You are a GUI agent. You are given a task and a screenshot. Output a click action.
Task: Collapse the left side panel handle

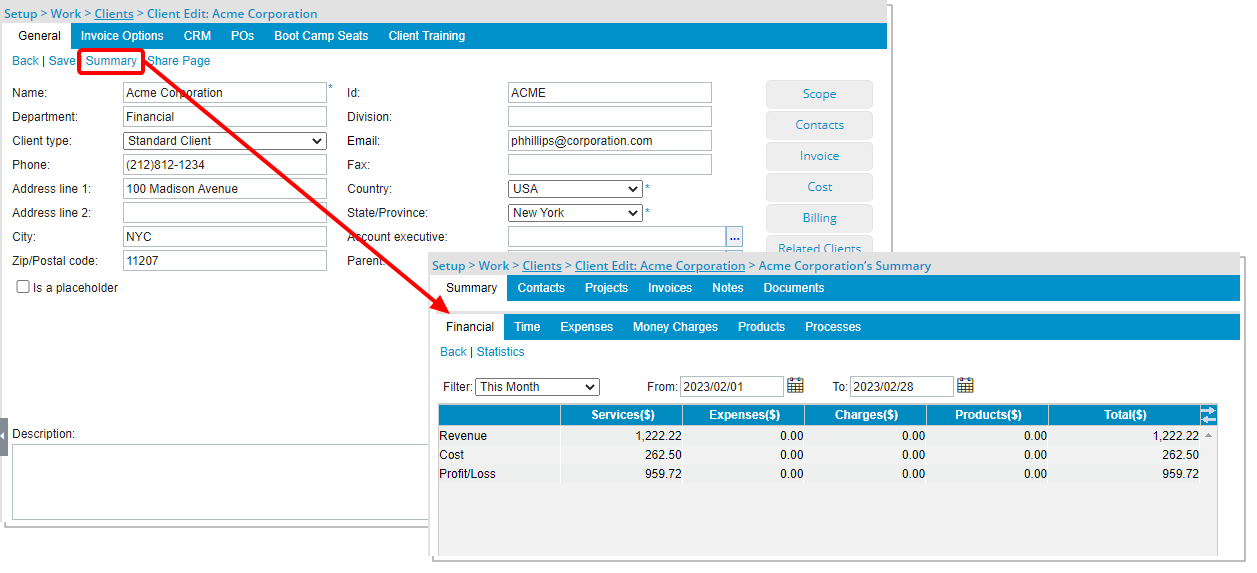click(4, 437)
